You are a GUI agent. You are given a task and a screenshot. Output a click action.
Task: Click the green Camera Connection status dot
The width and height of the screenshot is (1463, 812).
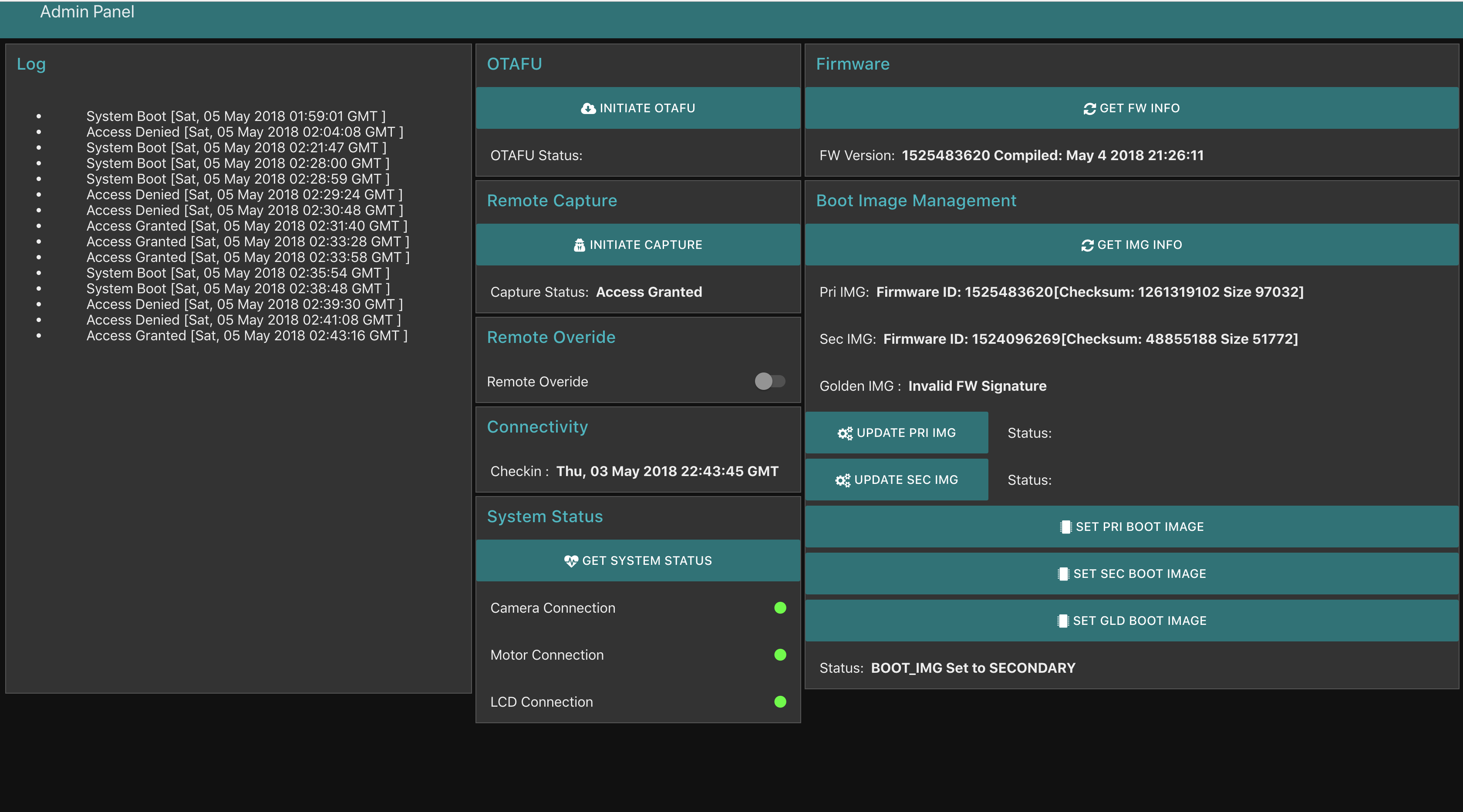[780, 608]
